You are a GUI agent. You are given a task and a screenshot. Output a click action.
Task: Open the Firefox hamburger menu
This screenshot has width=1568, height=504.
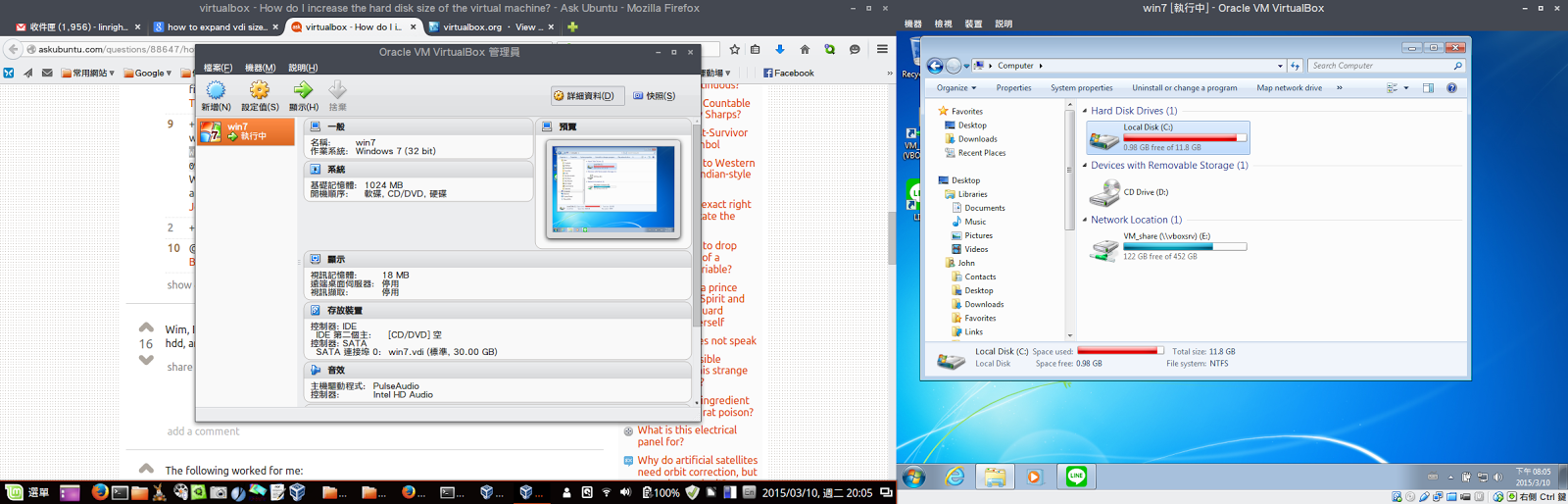click(882, 49)
